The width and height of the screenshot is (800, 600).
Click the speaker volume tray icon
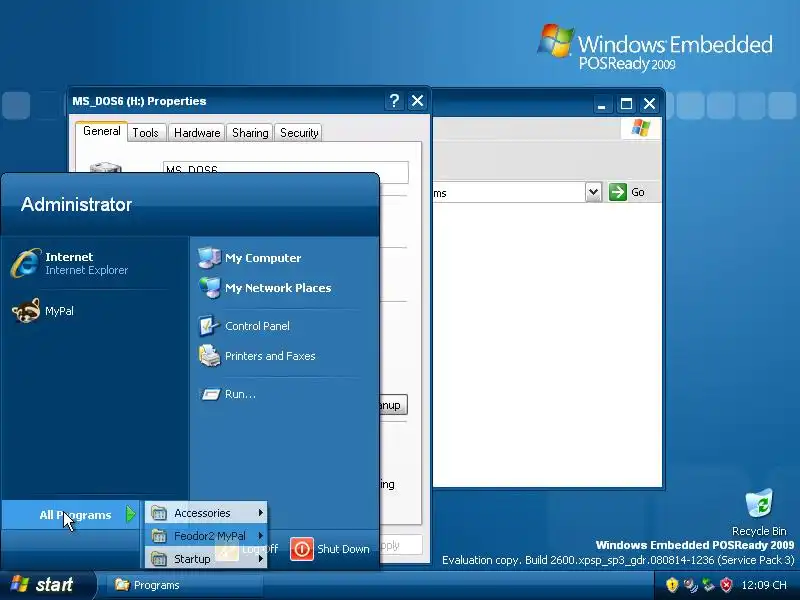pos(690,585)
